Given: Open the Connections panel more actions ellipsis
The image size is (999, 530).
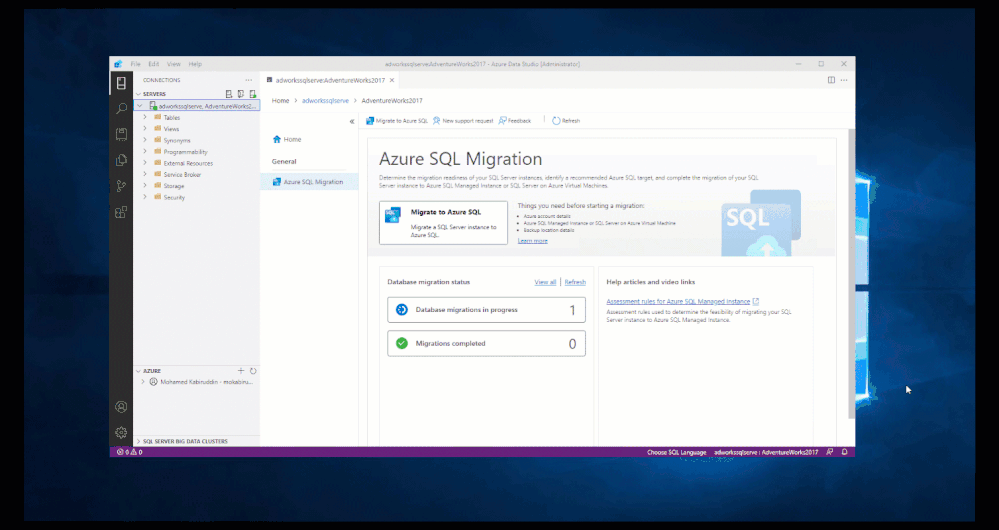Looking at the screenshot, I should coord(248,80).
